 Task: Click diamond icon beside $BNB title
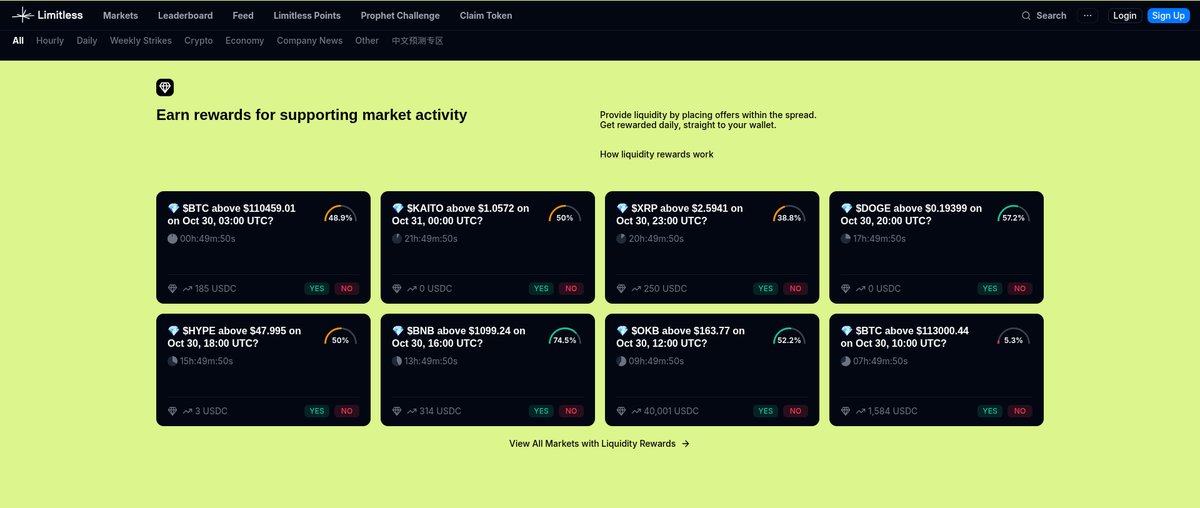pos(397,331)
